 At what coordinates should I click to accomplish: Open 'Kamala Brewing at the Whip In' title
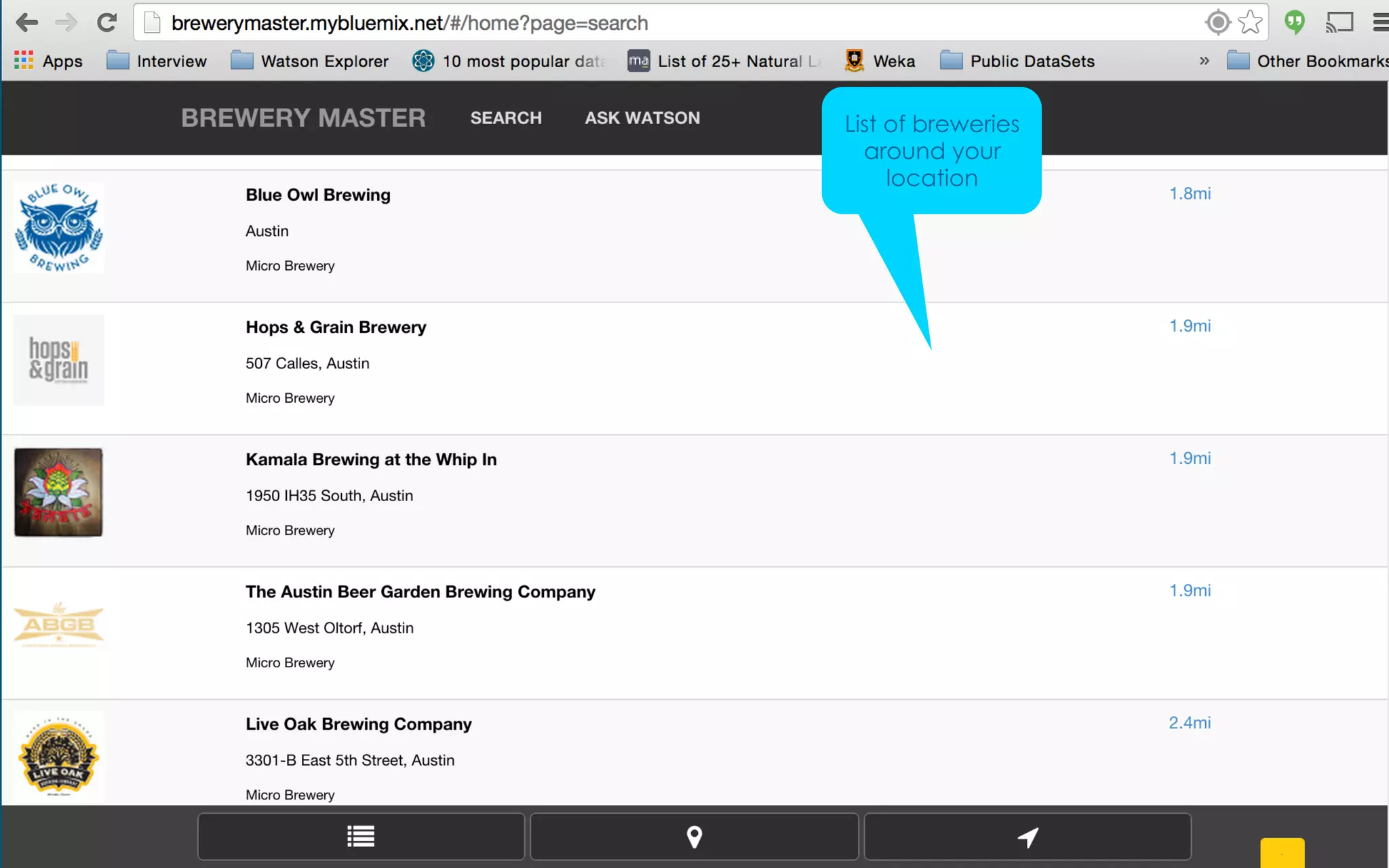point(371,460)
